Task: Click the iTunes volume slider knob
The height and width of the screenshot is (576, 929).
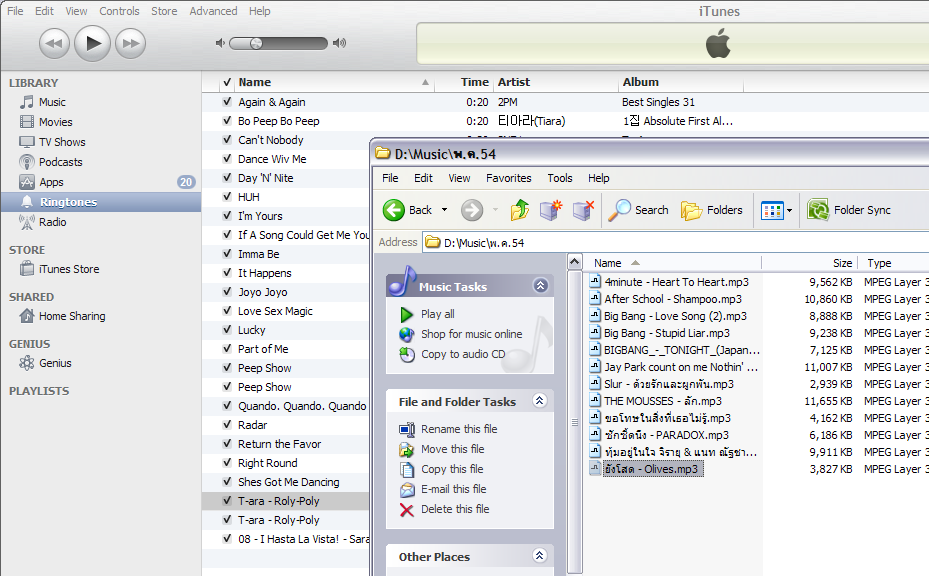Action: [256, 43]
